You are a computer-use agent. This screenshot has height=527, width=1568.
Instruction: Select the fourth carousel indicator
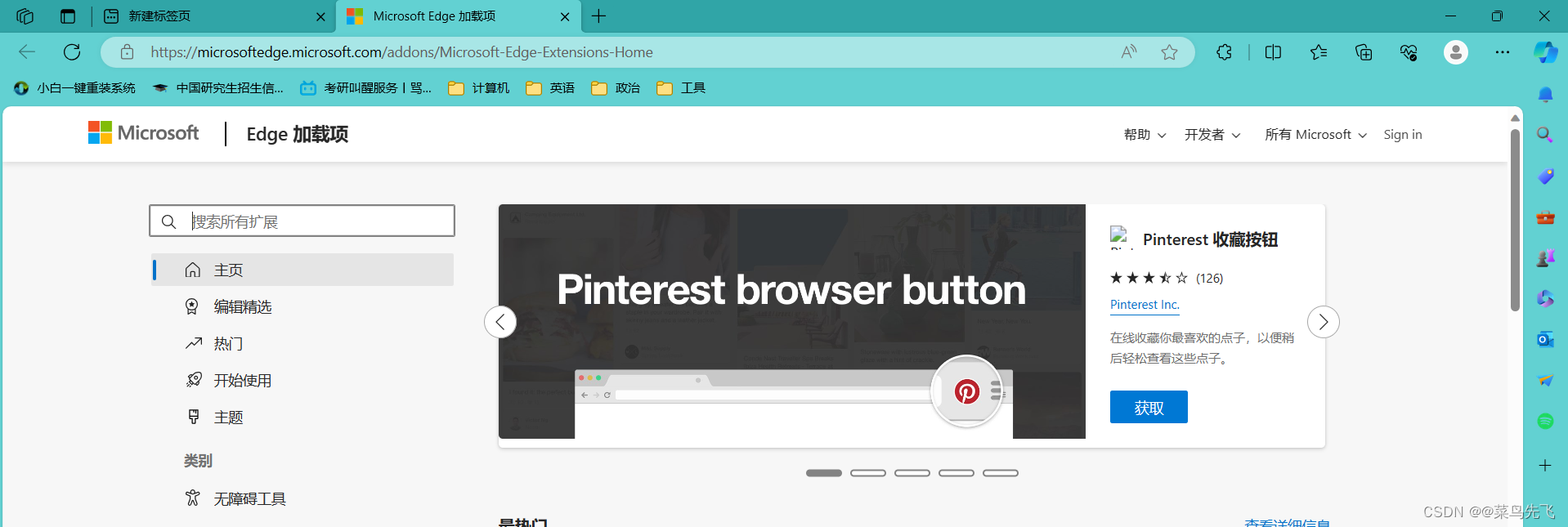click(x=956, y=473)
